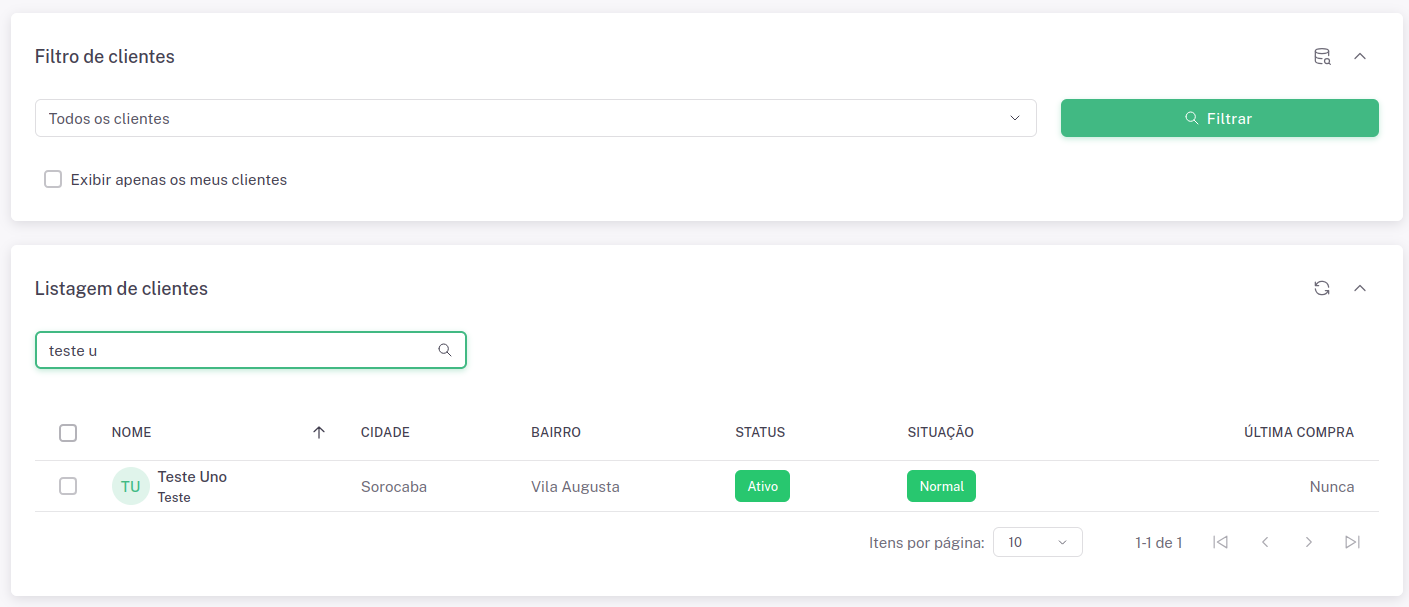Click the magnifier icon in search field
Viewport: 1409px width, 607px height.
point(445,350)
